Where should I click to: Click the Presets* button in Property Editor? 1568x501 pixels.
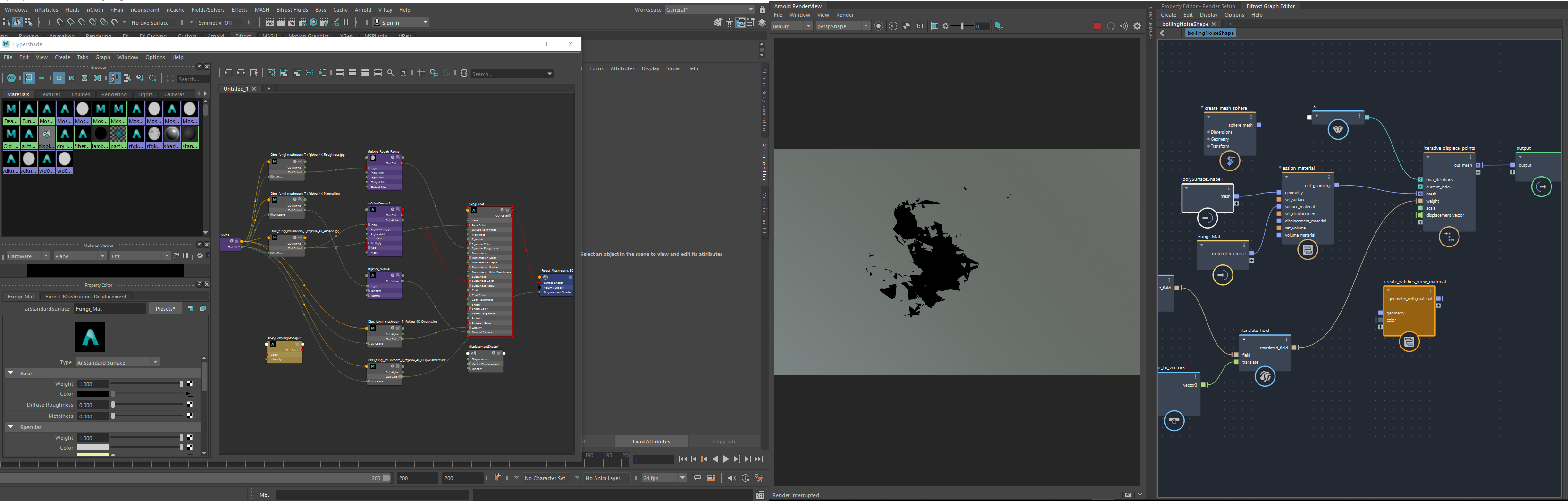coord(165,309)
